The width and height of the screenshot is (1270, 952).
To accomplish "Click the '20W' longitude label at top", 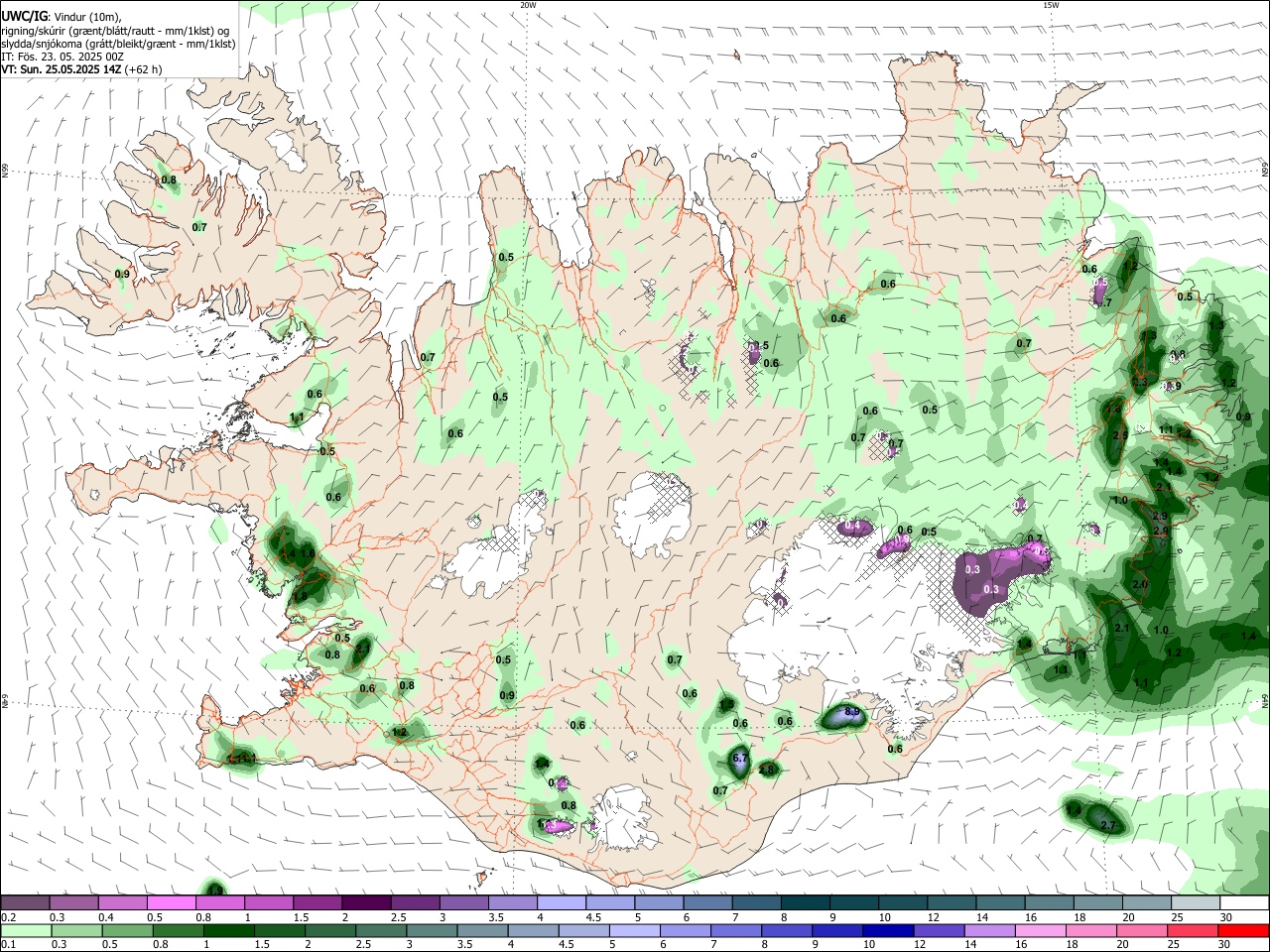I will 528,5.
